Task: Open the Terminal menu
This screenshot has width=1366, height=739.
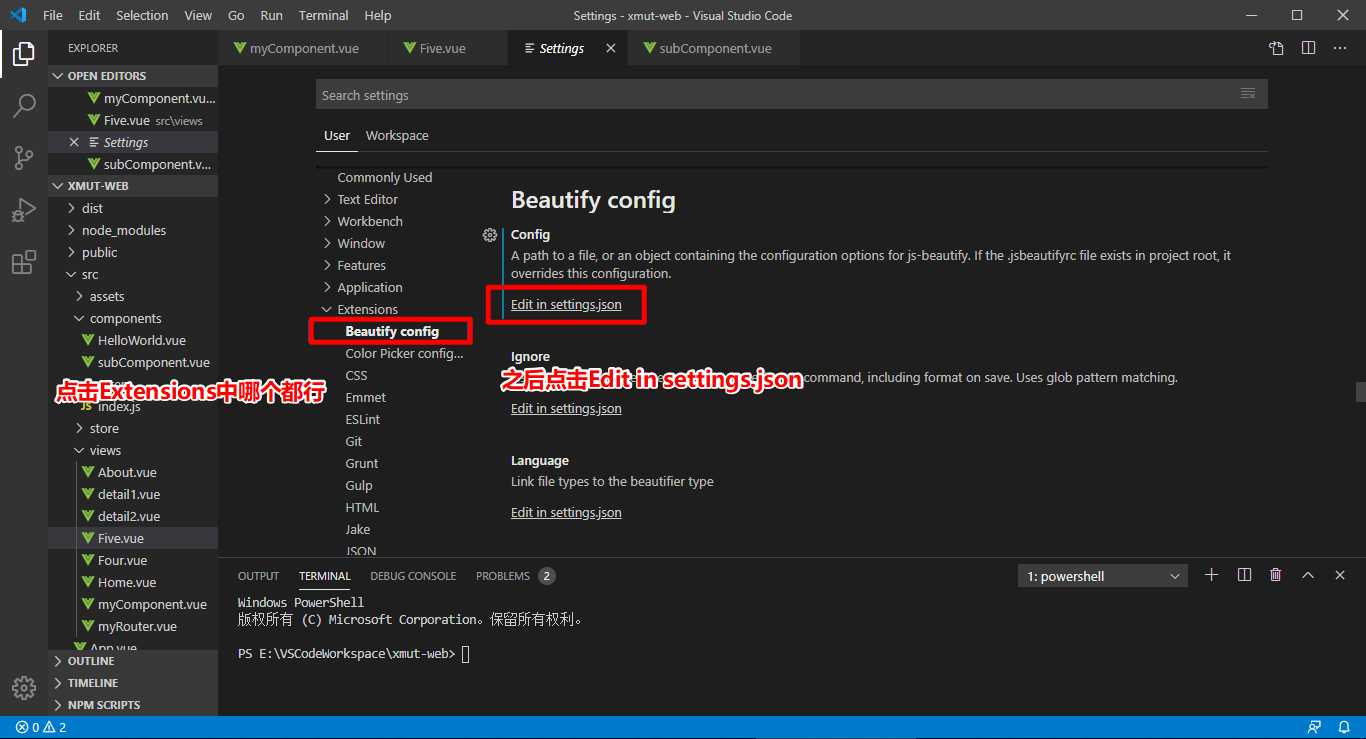Action: pos(323,15)
